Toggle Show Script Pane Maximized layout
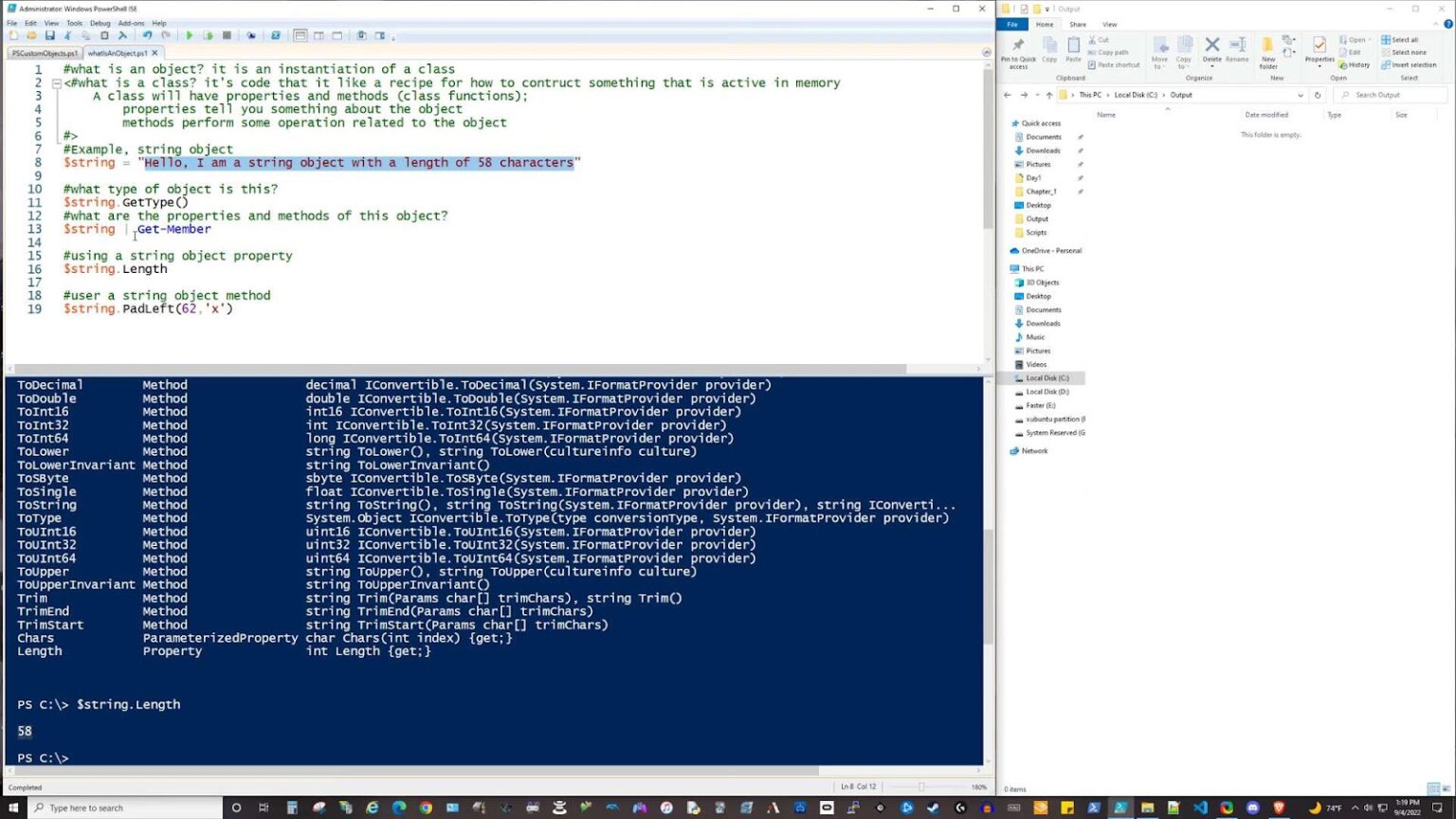This screenshot has width=1456, height=819. click(337, 36)
